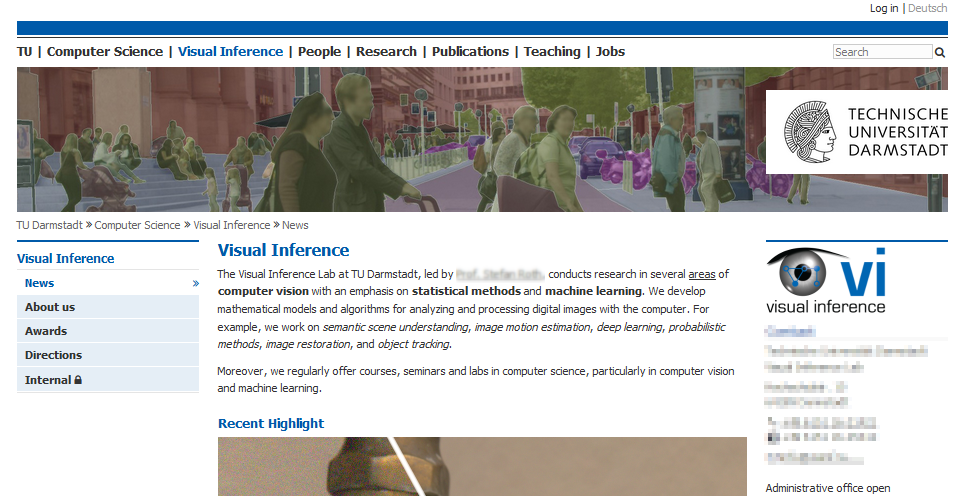Follow the underlined 'areas' link
Viewport: 964px width, 496px height.
(701, 274)
